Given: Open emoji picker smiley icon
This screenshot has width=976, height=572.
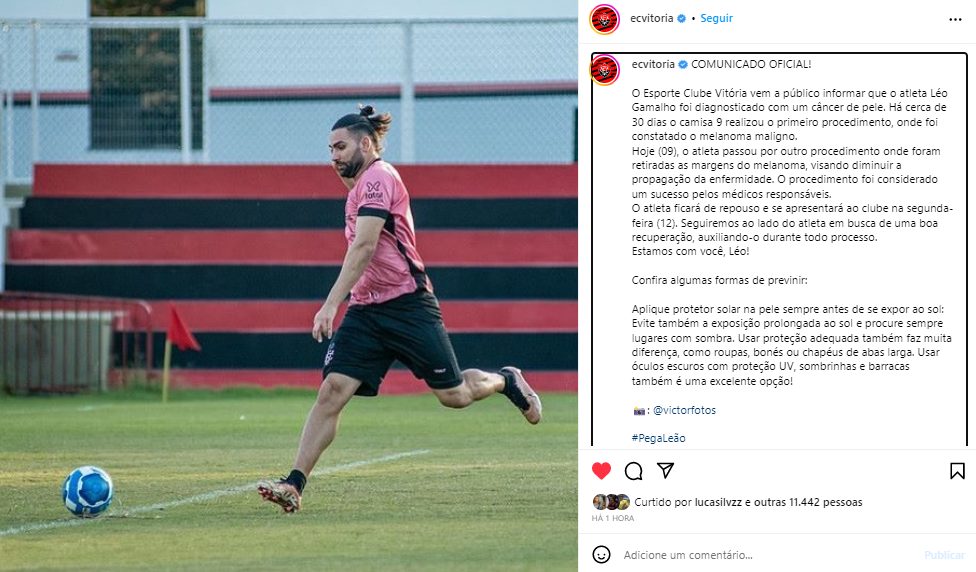Looking at the screenshot, I should [x=601, y=555].
